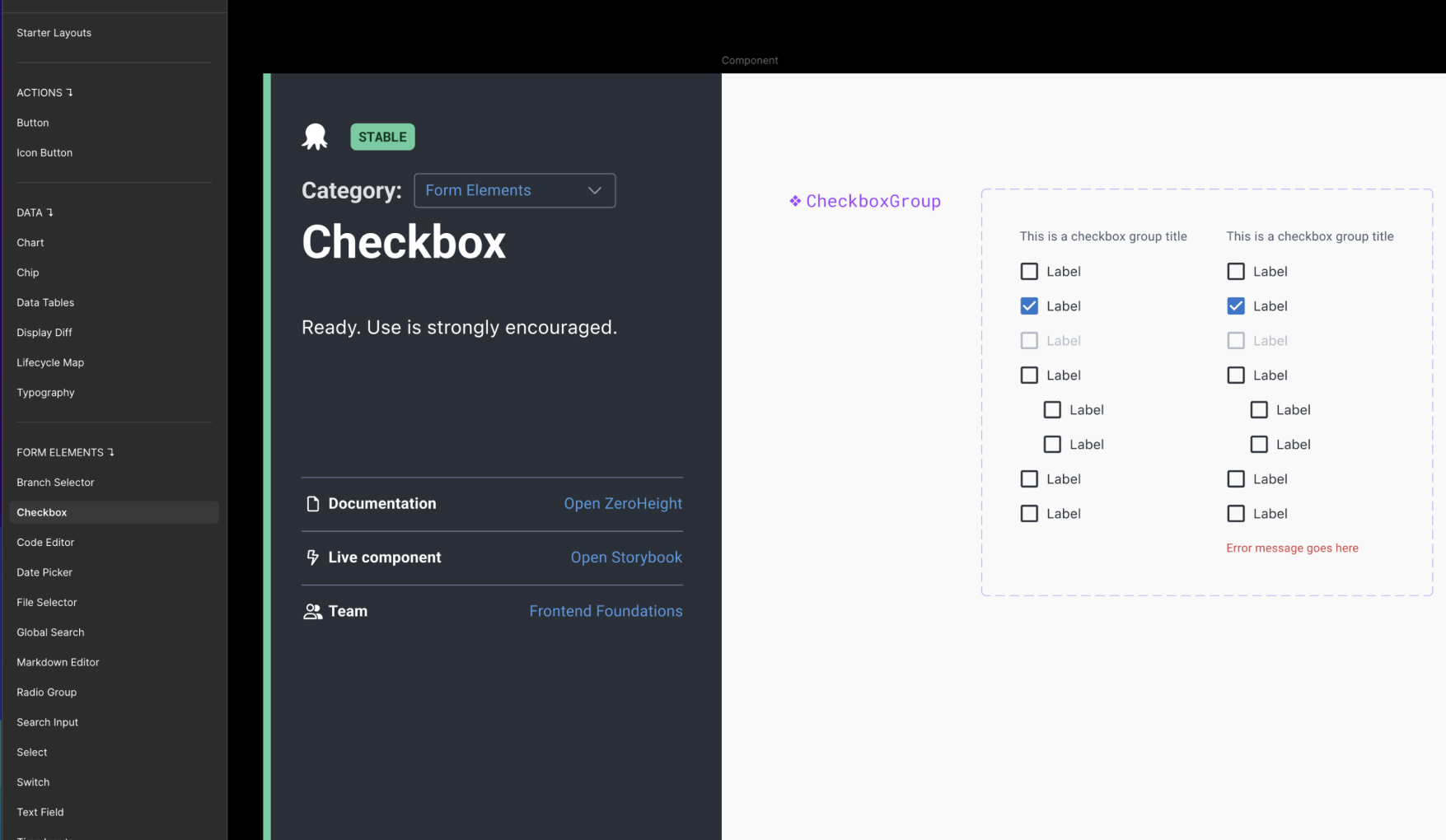Screen dimensions: 1446x840
Task: Open Storybook live component link
Action: [626, 558]
